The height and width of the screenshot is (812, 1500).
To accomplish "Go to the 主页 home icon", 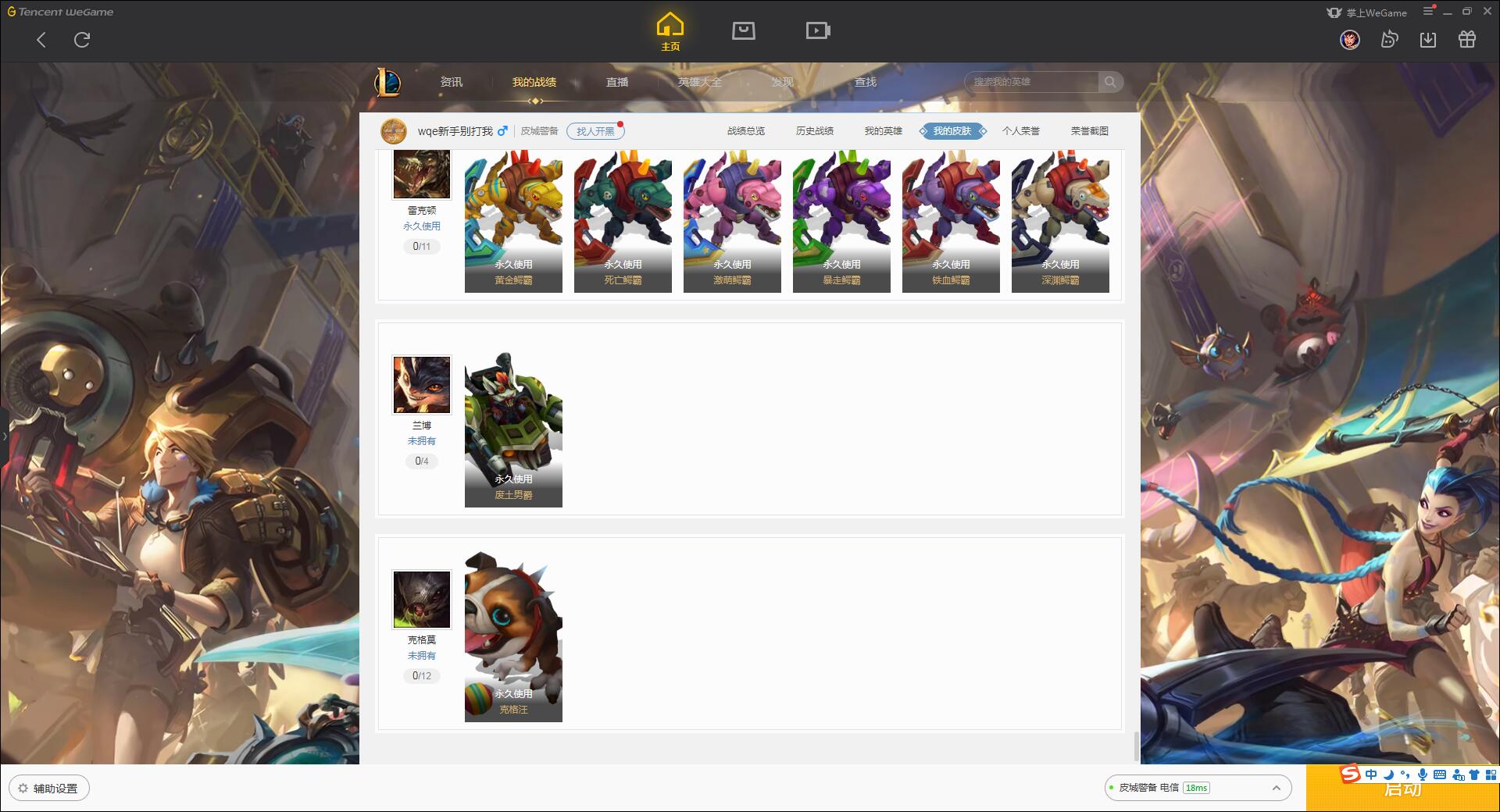I will [x=670, y=32].
